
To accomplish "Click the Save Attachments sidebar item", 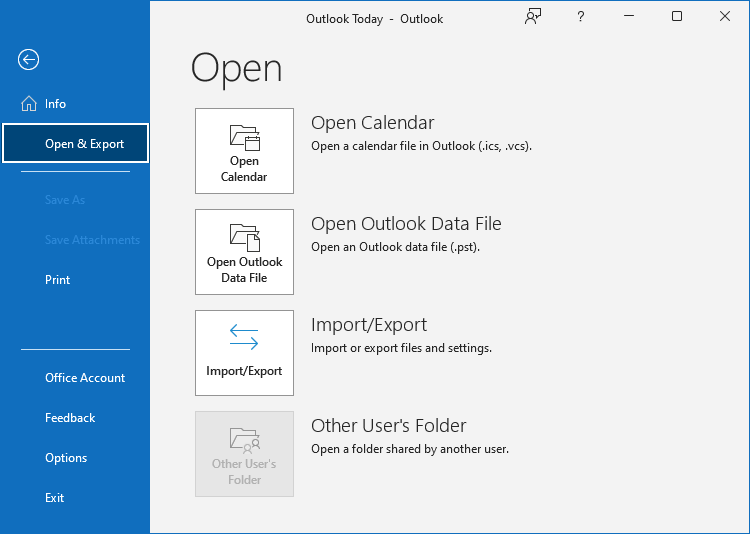I will 75,240.
